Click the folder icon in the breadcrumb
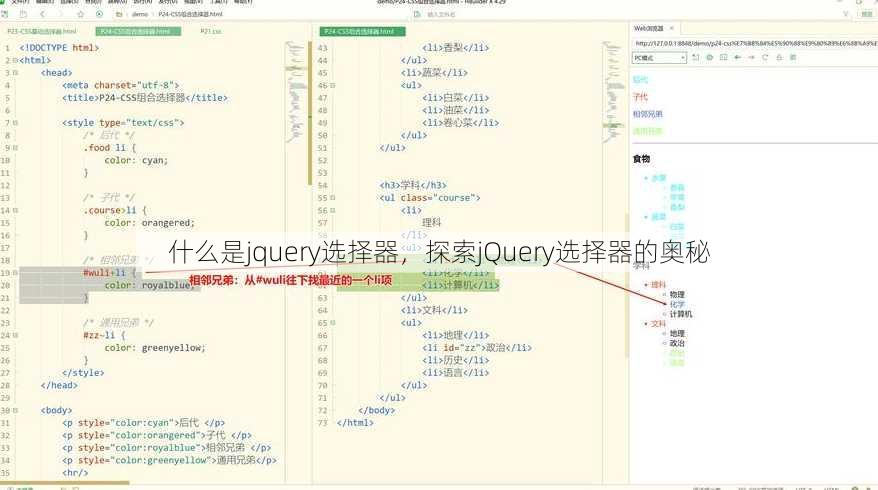Screen dimensions: 878x490 point(119,14)
